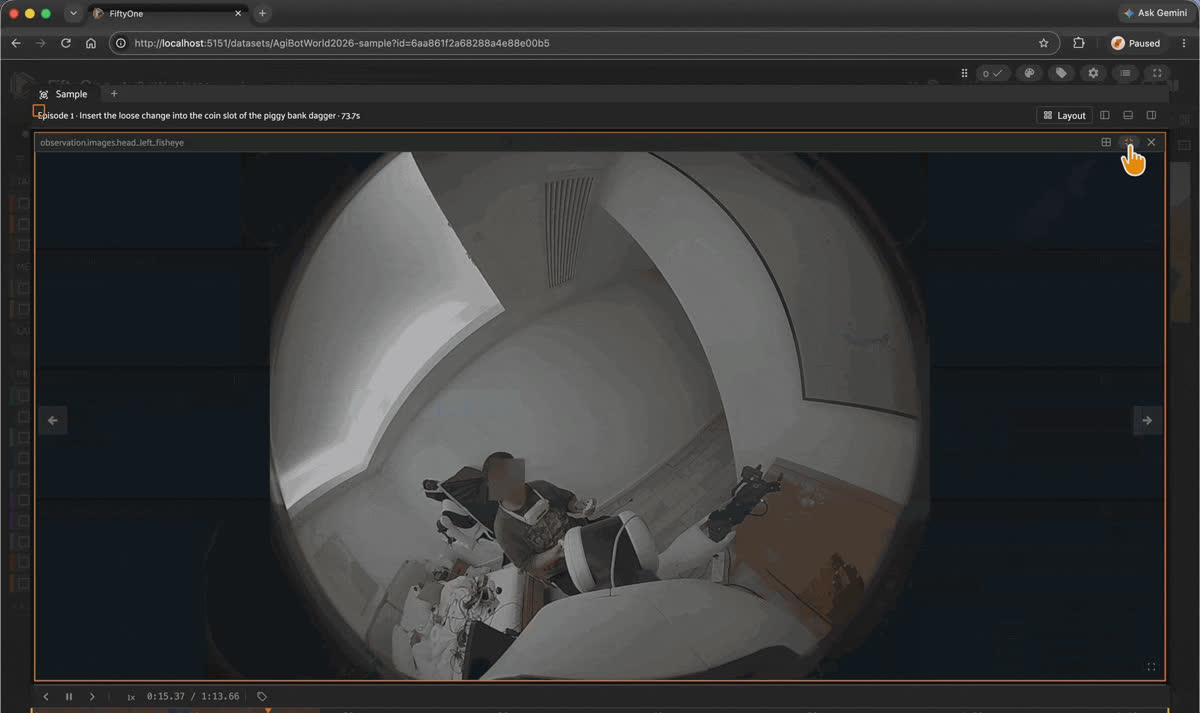The image size is (1200, 713).
Task: Click the Episode 1 caption text
Action: point(198,116)
